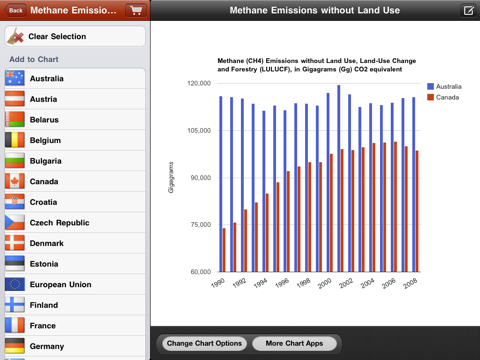Viewport: 480px width, 360px height.
Task: Click the red Canada legend swatch
Action: click(430, 97)
